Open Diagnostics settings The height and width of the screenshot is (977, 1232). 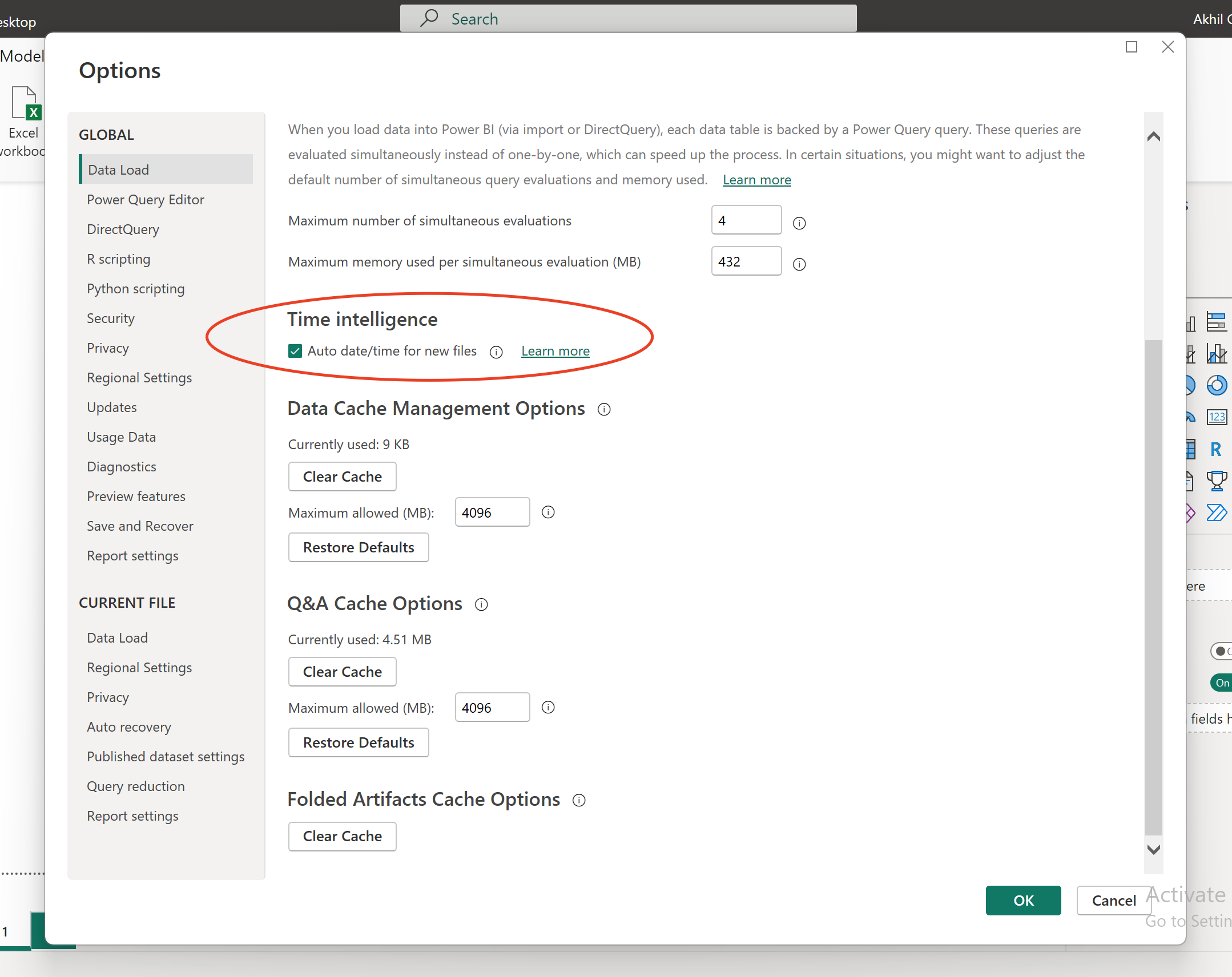click(x=121, y=467)
